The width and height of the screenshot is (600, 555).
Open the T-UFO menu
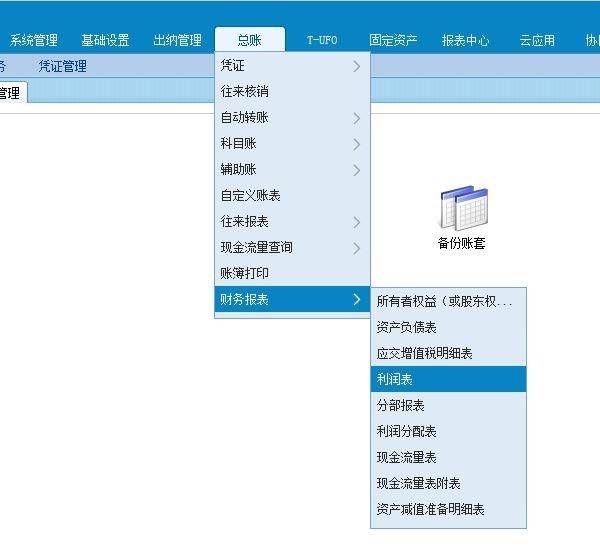(x=322, y=40)
